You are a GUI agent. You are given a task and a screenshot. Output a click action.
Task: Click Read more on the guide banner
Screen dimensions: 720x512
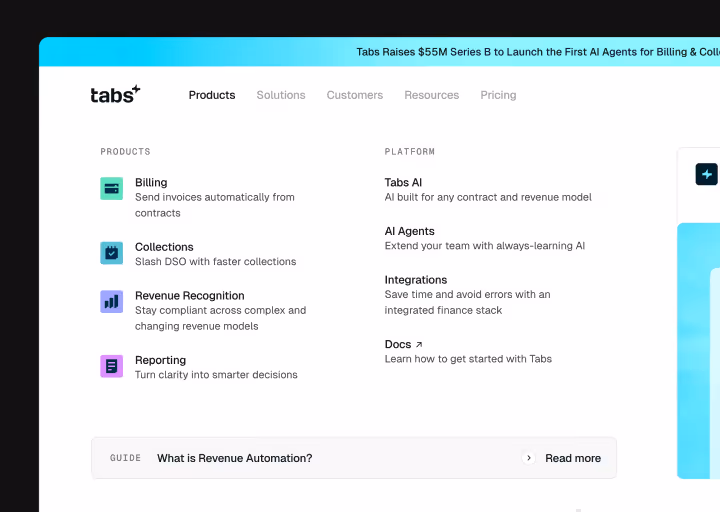tap(573, 458)
